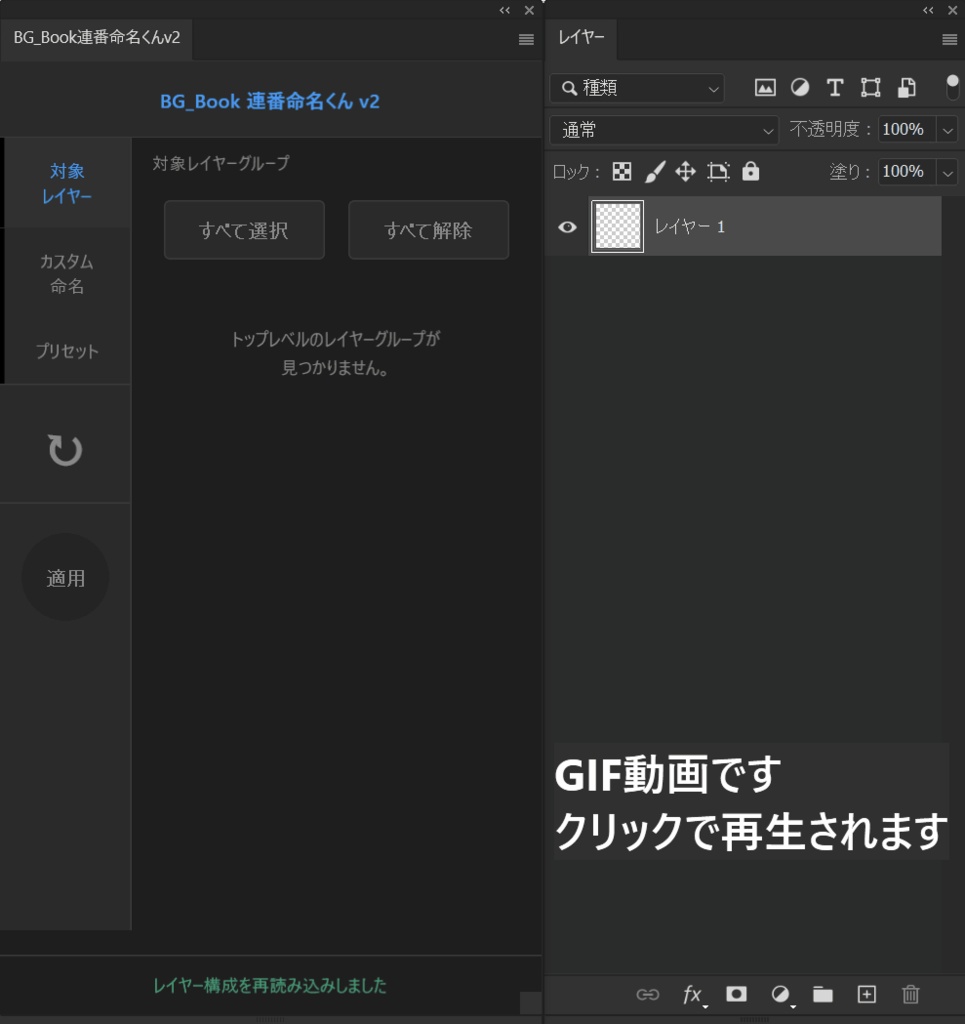
Task: Select the BG_Book連番命名くんv2 panel tab
Action: [x=97, y=38]
